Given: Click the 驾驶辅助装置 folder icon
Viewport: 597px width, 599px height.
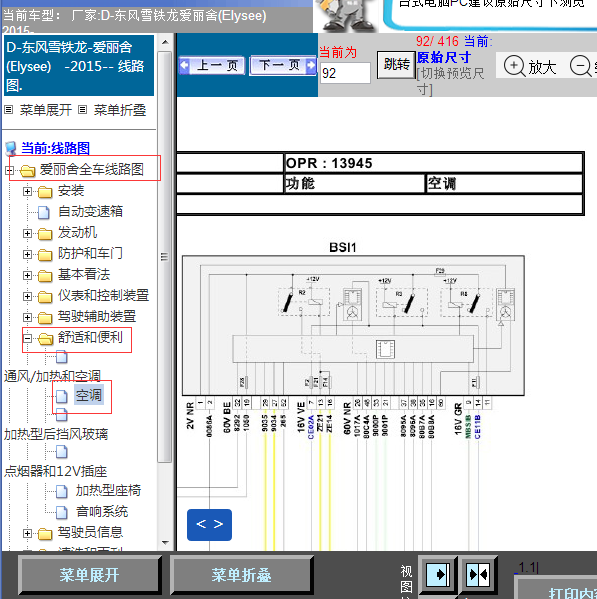Looking at the screenshot, I should click(45, 318).
